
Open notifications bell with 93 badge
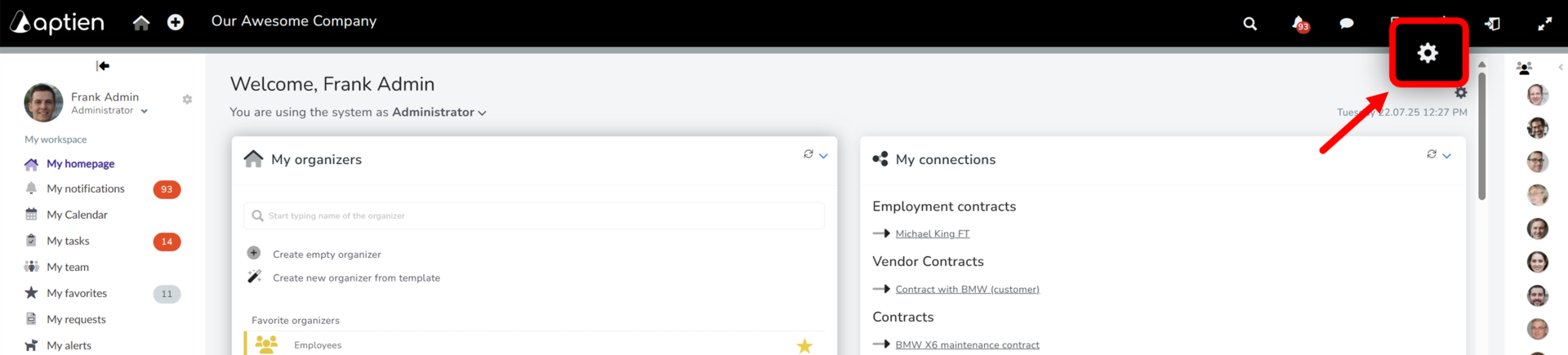pyautogui.click(x=1300, y=24)
